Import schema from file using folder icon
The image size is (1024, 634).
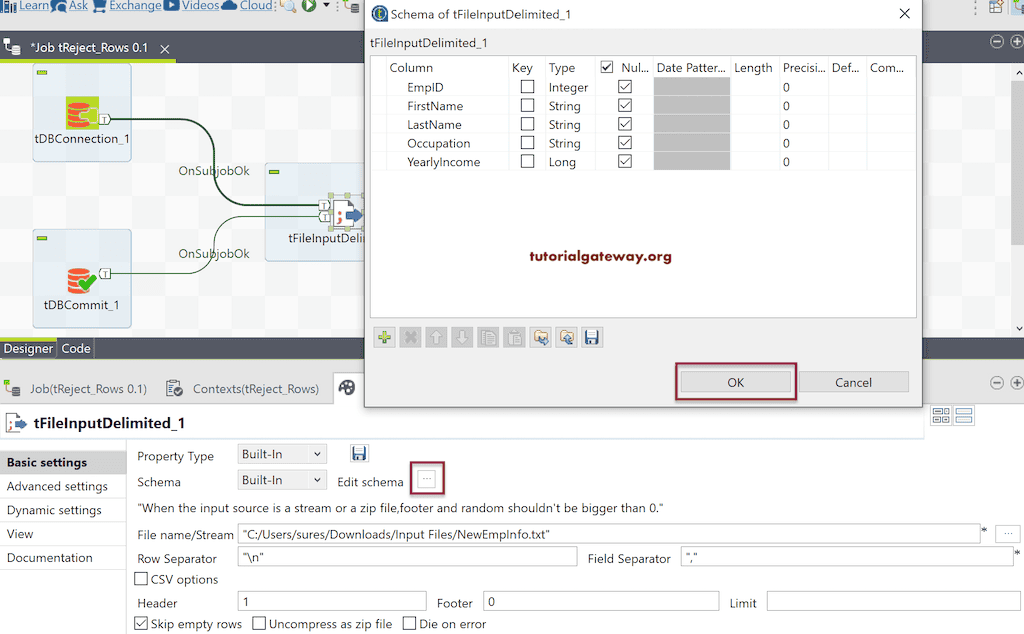point(540,337)
